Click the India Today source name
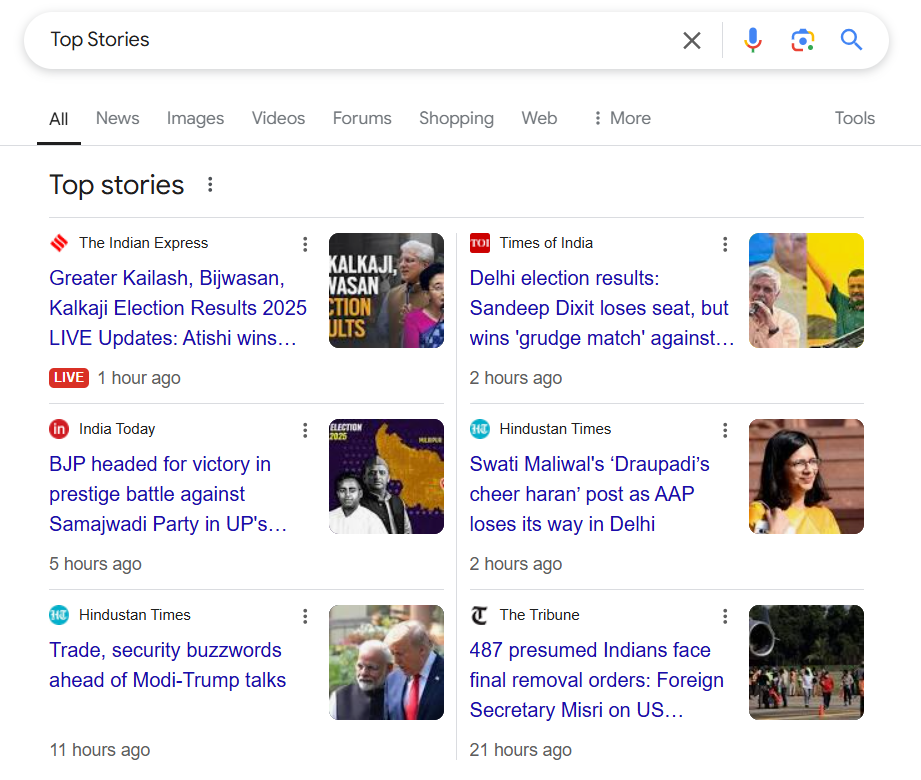921x780 pixels. coord(117,429)
